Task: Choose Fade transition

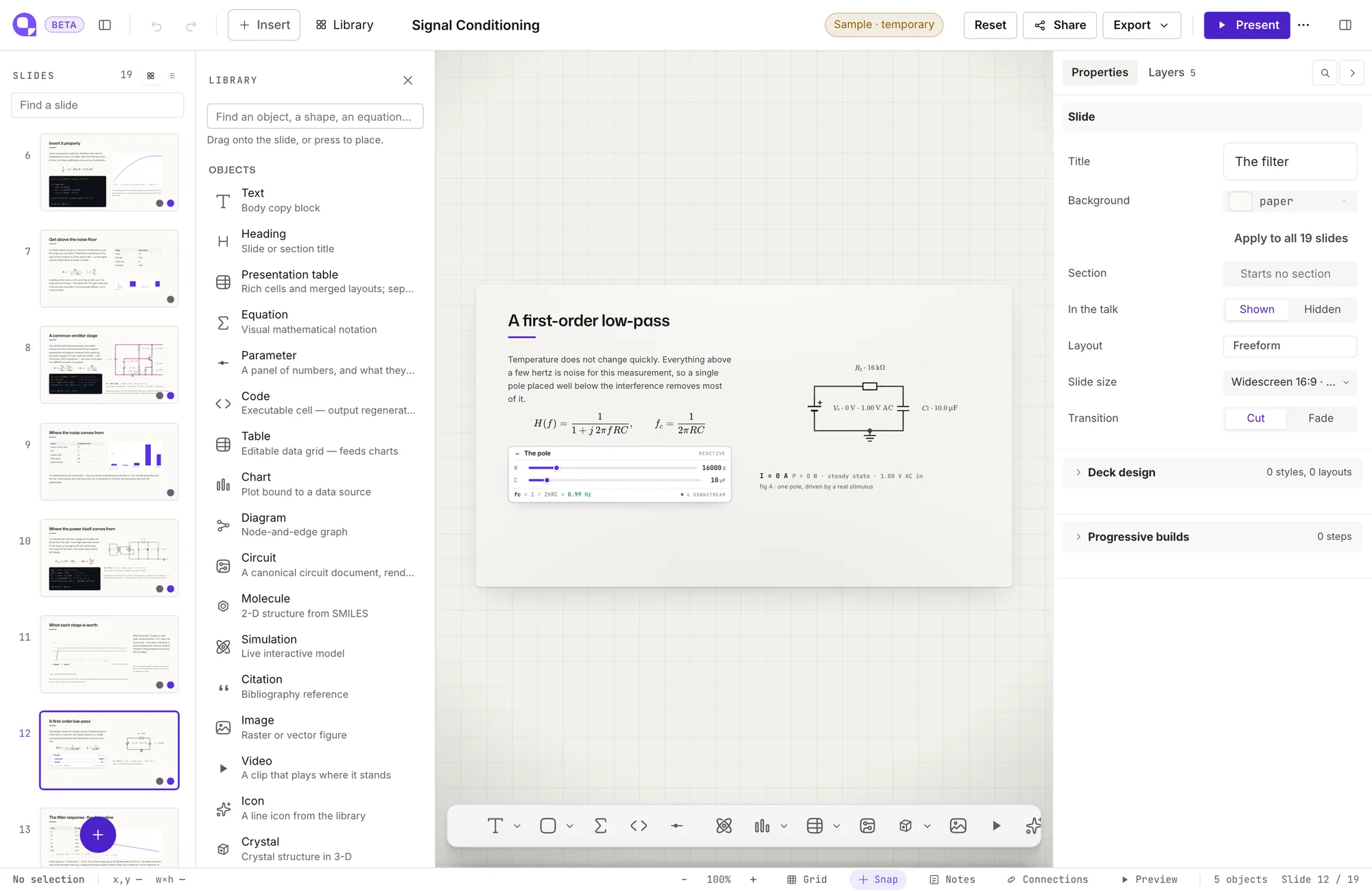Action: tap(1321, 418)
